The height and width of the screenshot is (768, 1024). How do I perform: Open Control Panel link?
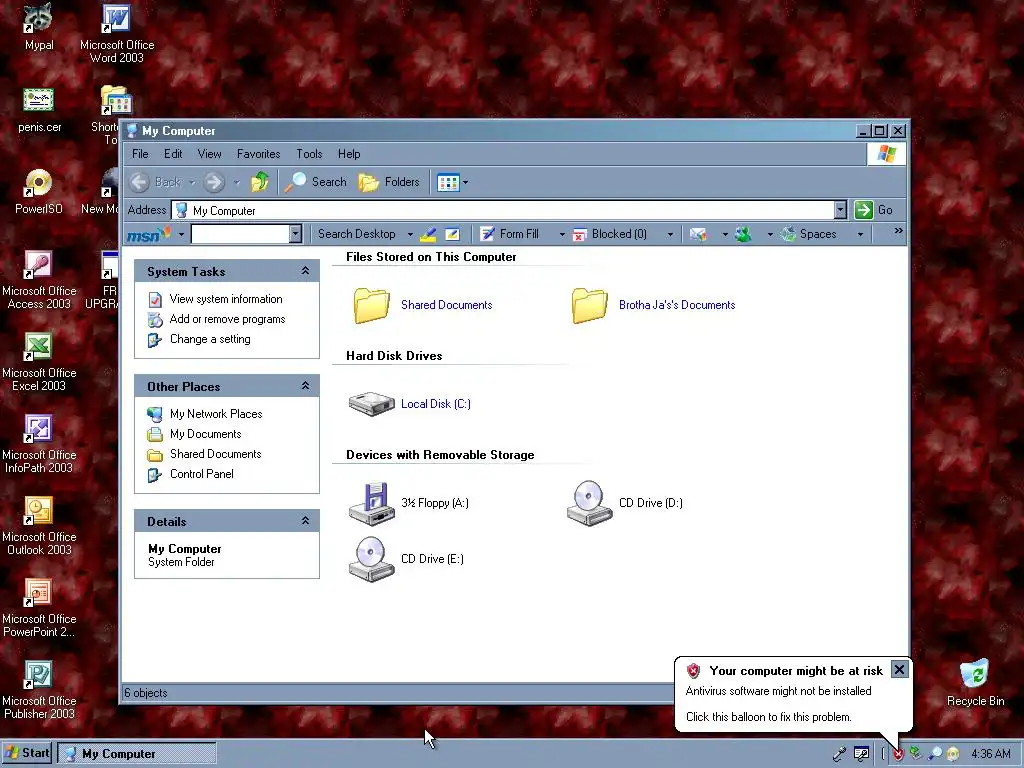pyautogui.click(x=201, y=474)
